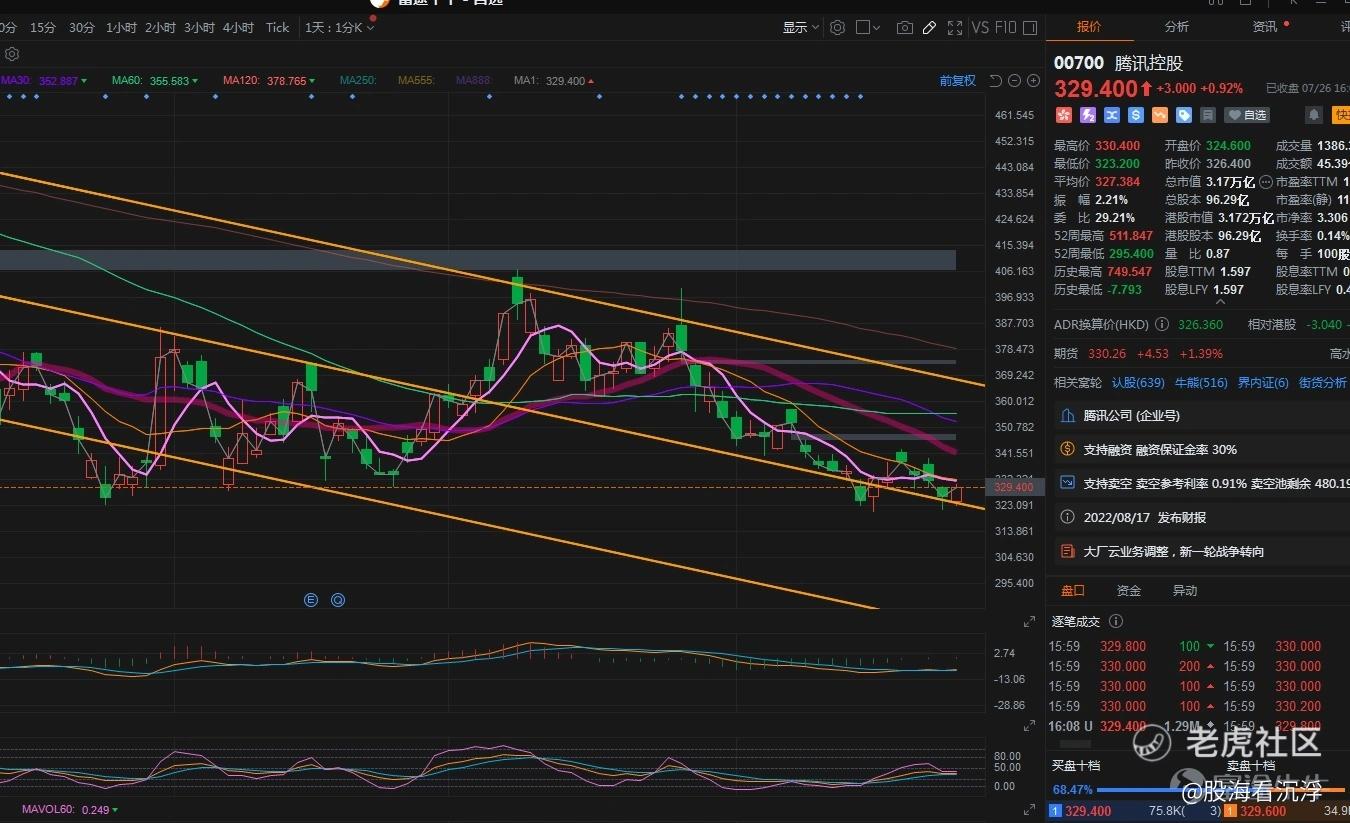Open the 资讯 news tab

point(1265,27)
